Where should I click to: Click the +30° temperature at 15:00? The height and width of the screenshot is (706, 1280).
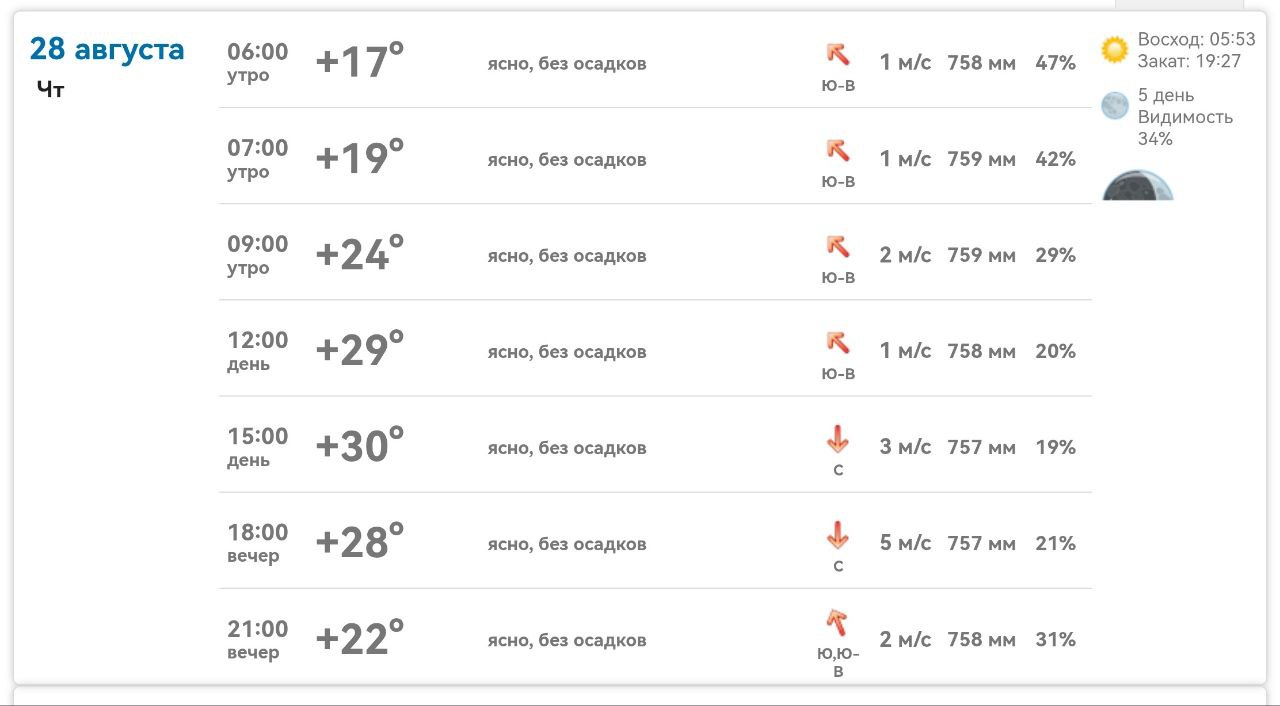point(360,446)
